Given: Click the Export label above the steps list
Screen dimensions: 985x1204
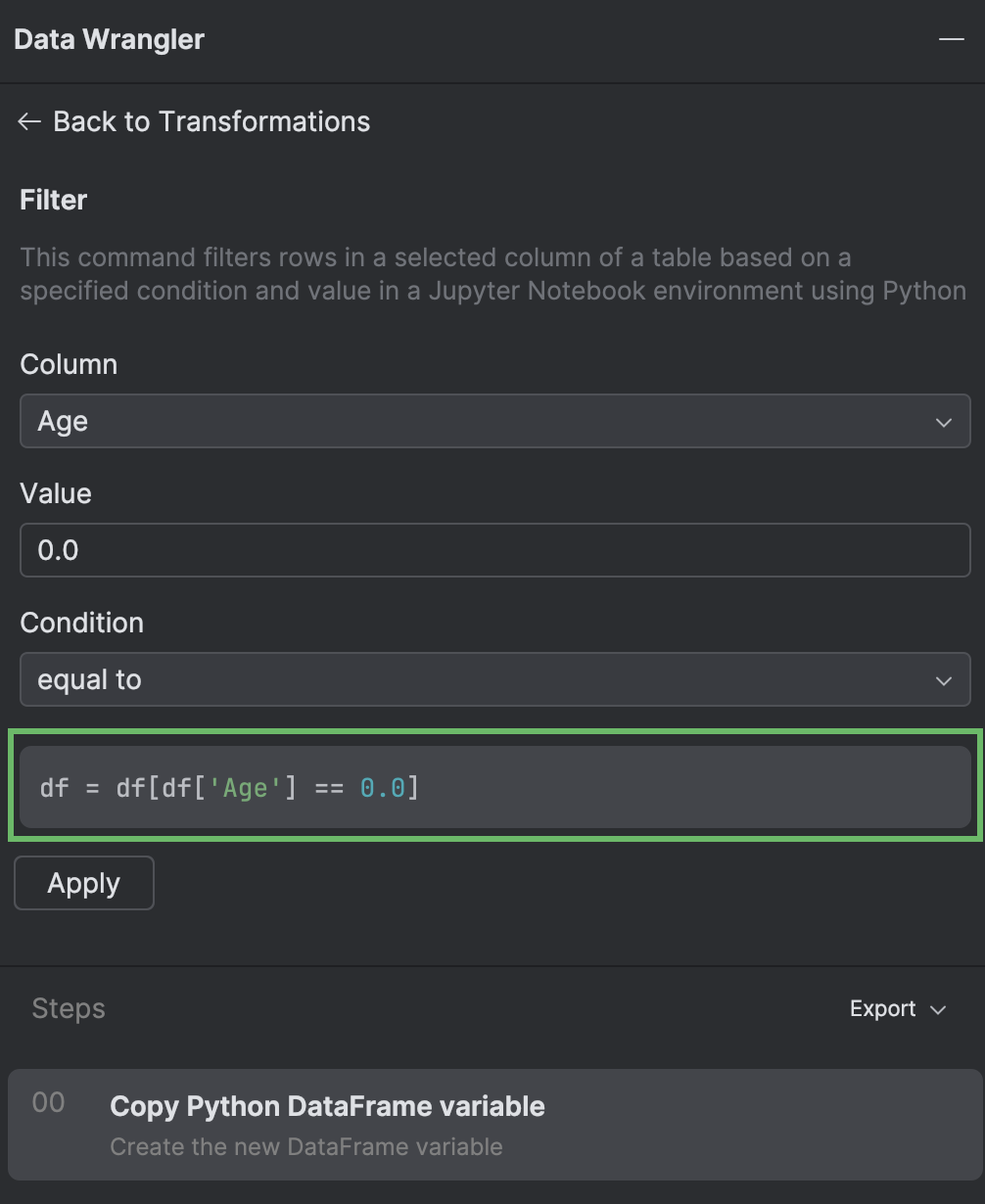Looking at the screenshot, I should [882, 1008].
